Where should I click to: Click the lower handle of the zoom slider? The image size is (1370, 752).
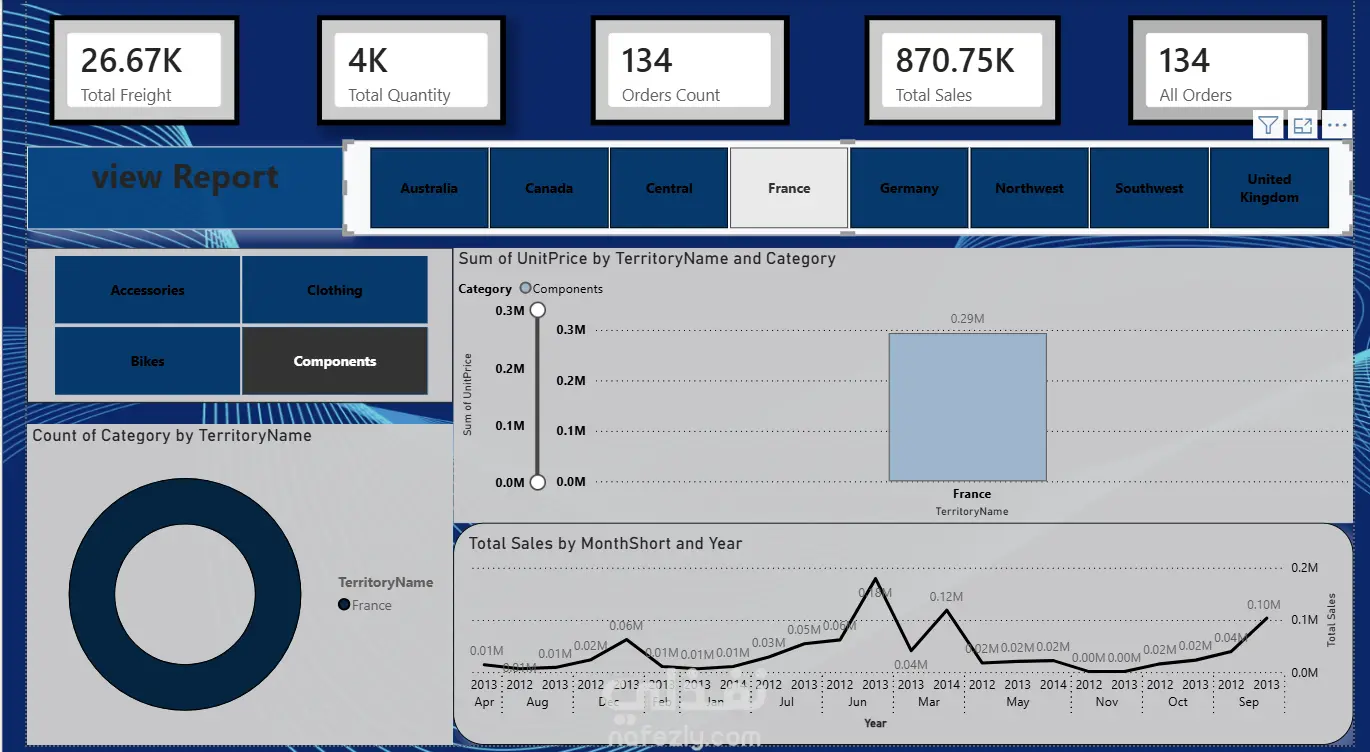pos(538,482)
